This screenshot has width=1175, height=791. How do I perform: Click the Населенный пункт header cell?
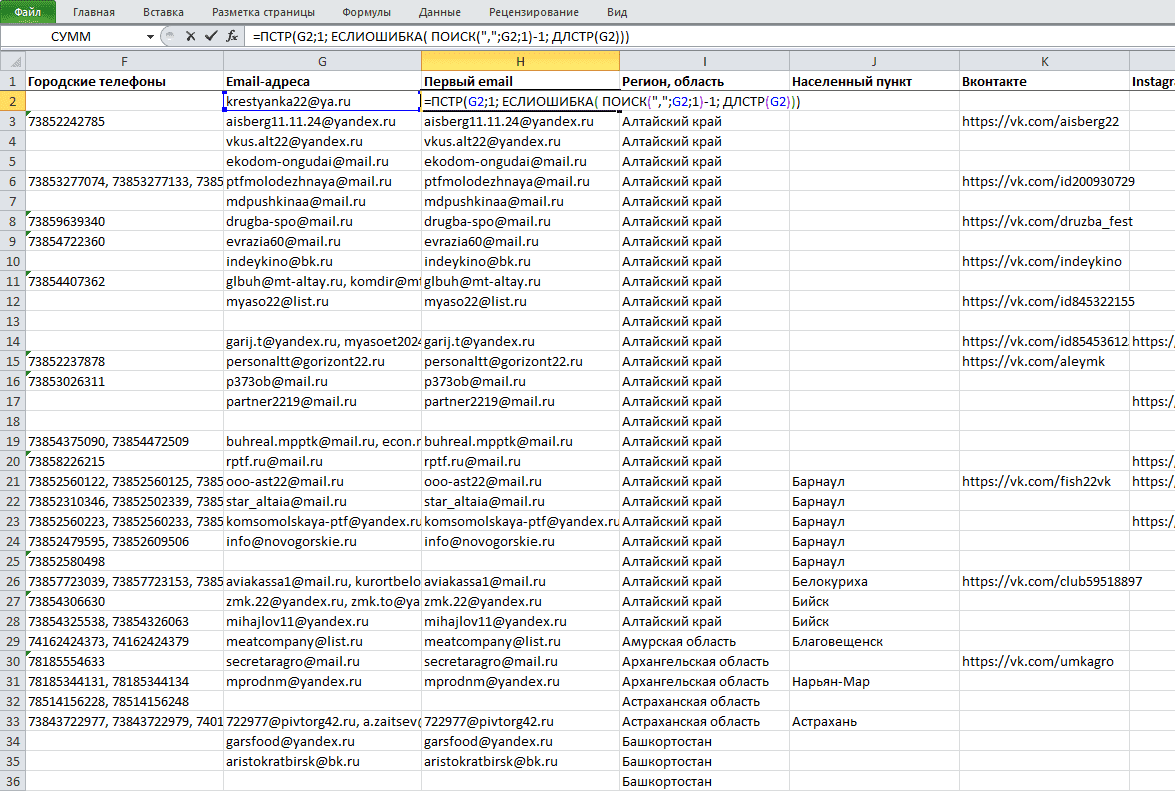click(x=875, y=81)
